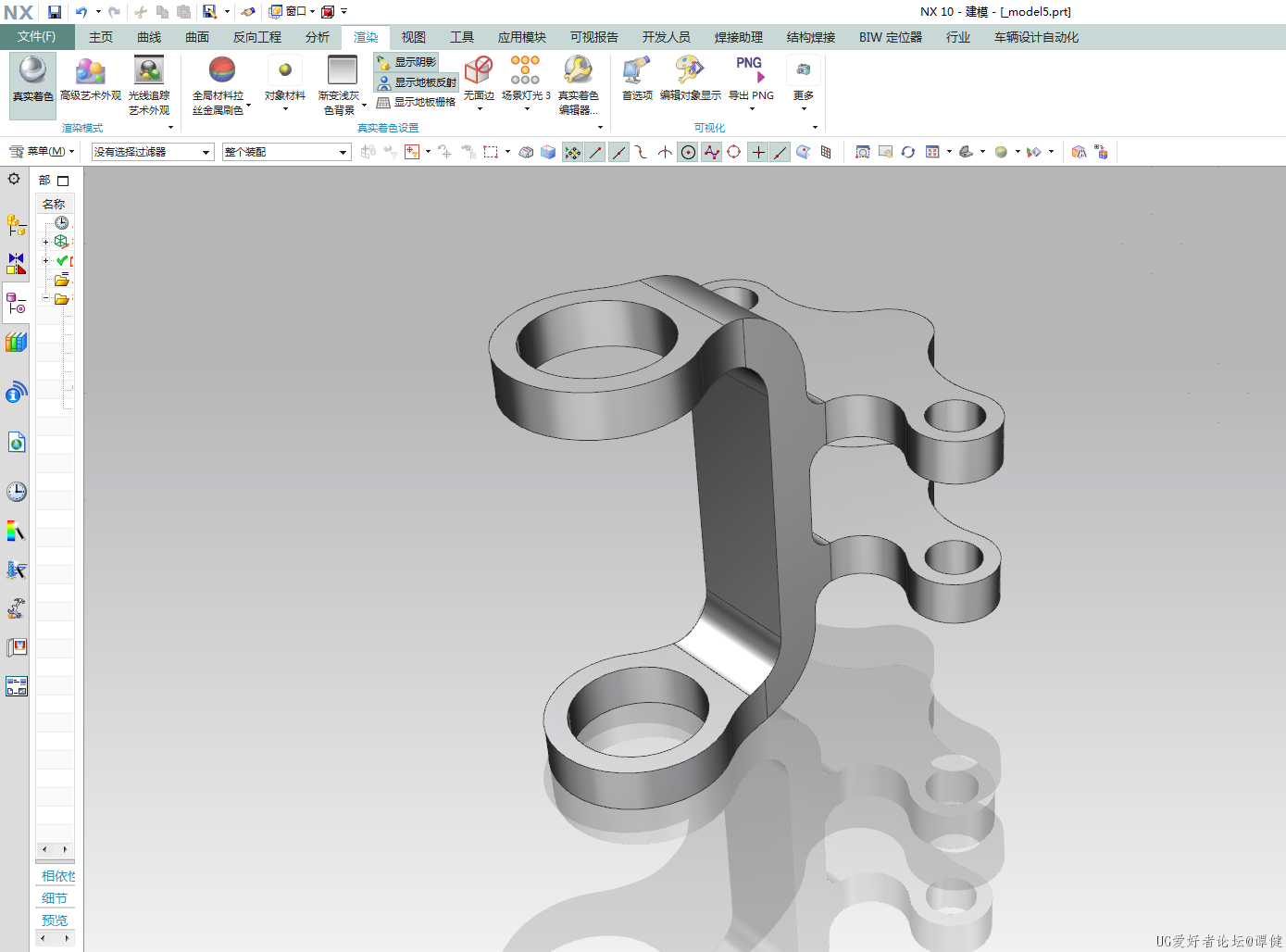Open rendering preferences (首选项)
The image size is (1286, 952).
(x=637, y=79)
